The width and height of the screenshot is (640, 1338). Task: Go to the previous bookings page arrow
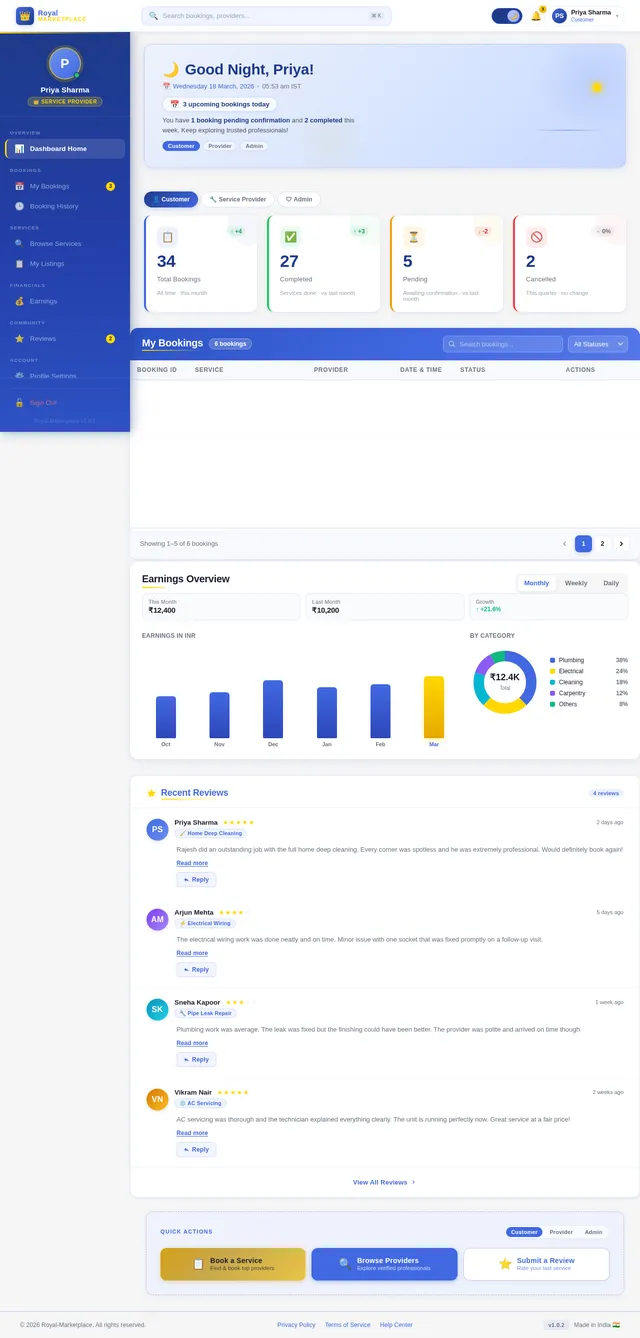[564, 543]
